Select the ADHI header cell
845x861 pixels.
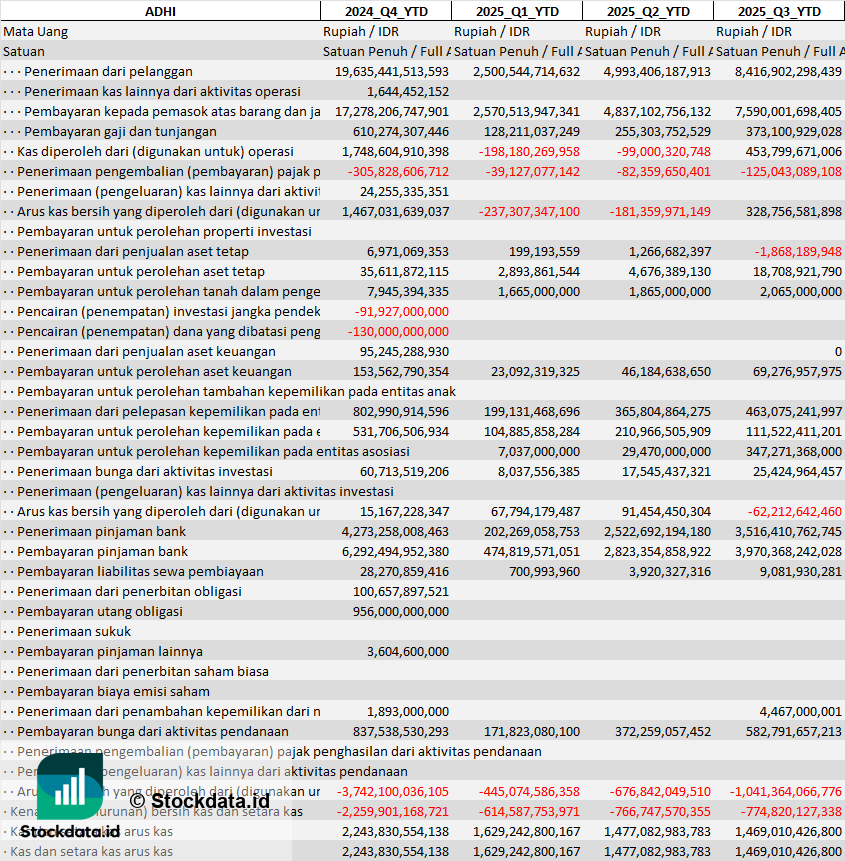160,12
